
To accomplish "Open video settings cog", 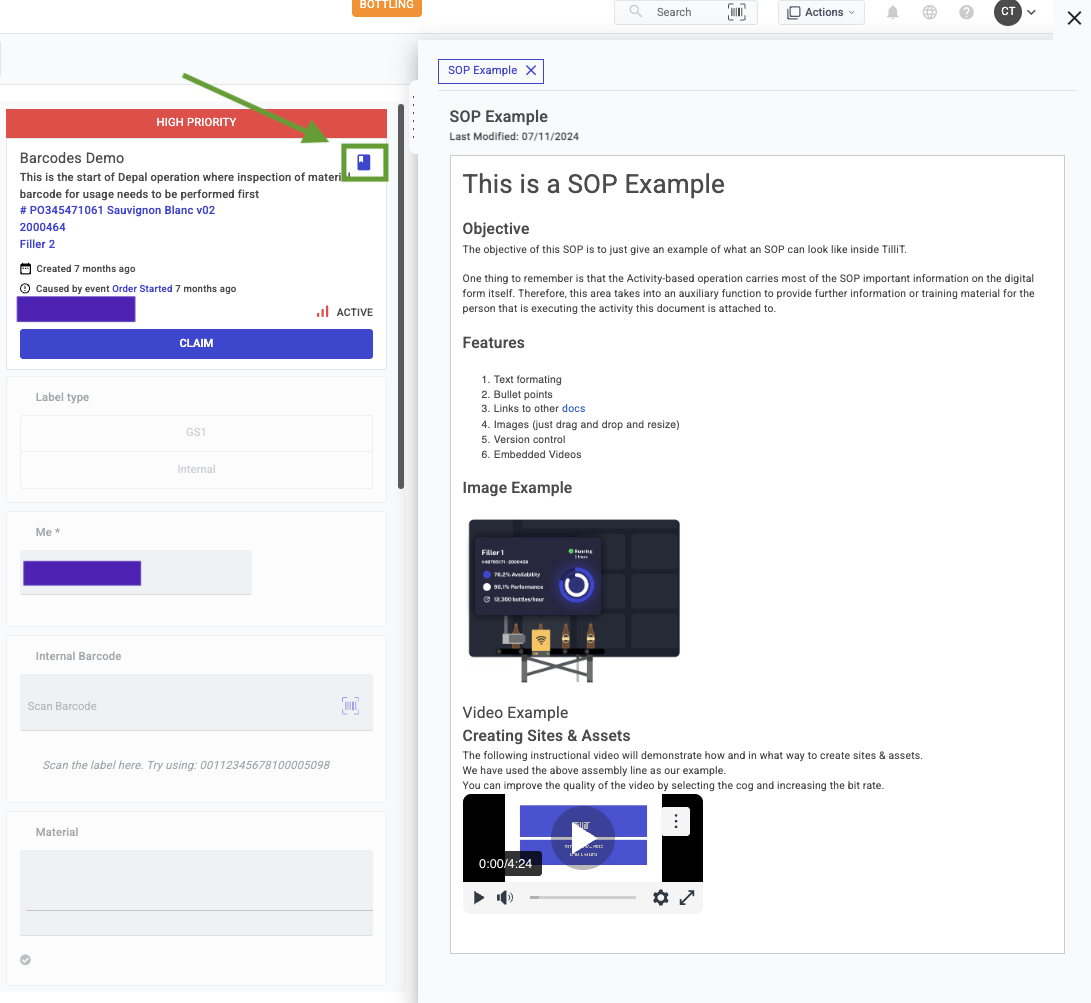I will point(660,898).
